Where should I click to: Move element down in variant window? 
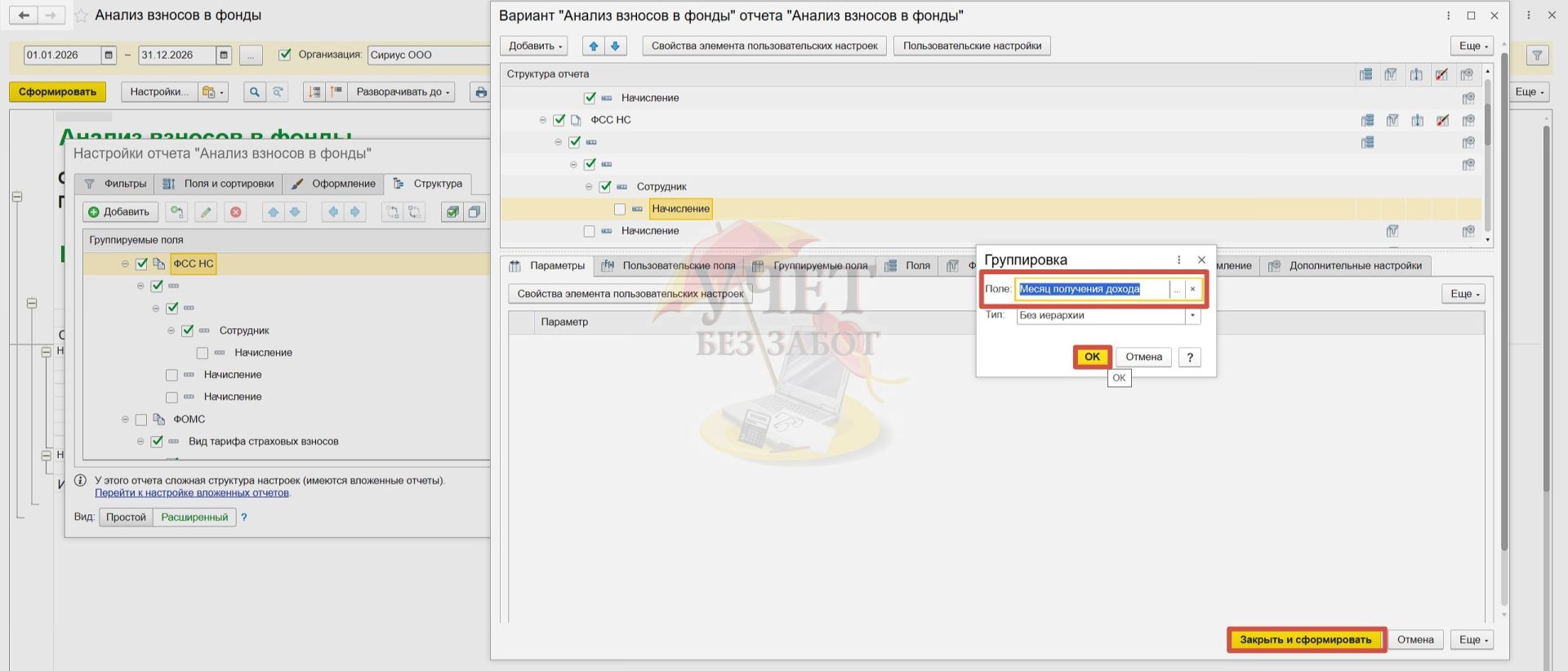(x=615, y=46)
